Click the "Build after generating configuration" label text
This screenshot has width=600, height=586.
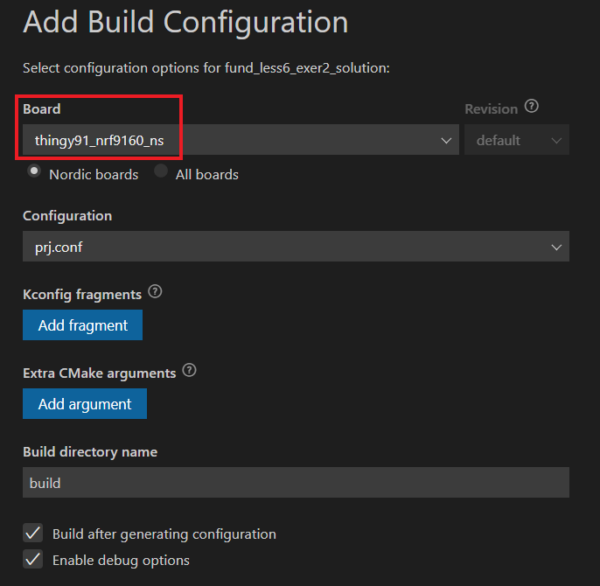(164, 534)
